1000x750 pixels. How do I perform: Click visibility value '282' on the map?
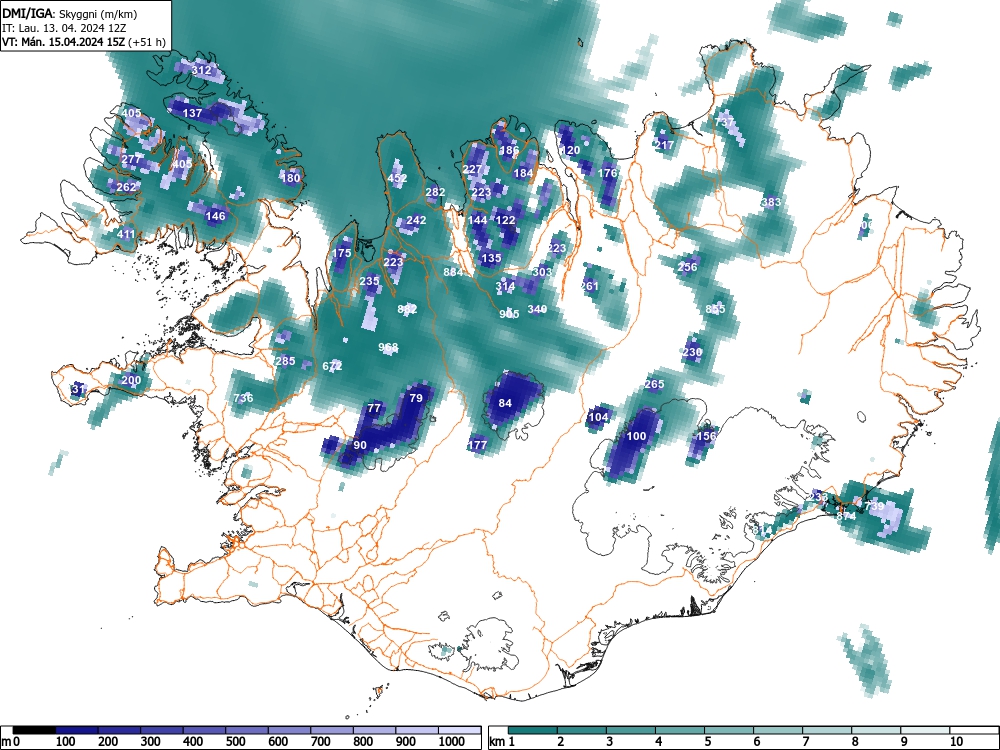coord(436,192)
